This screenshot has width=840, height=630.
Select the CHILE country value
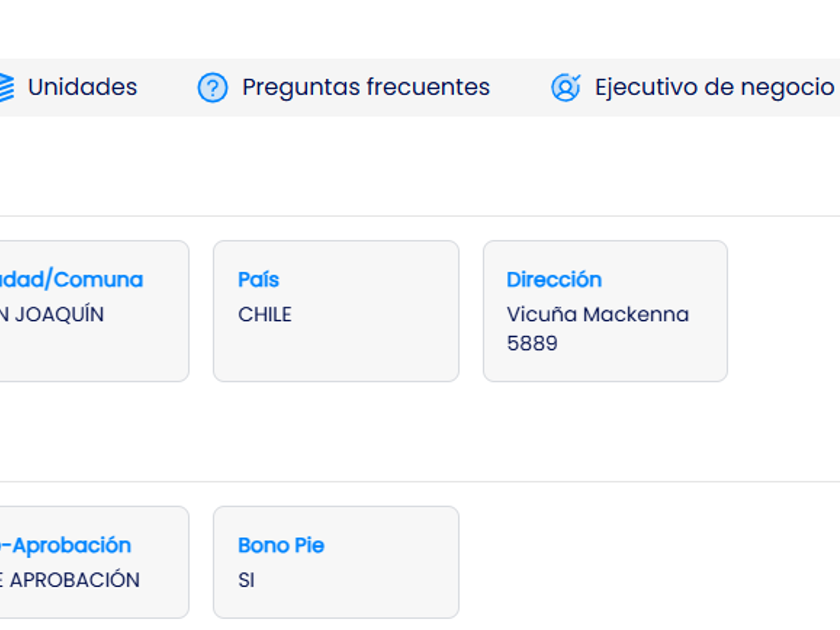click(265, 314)
